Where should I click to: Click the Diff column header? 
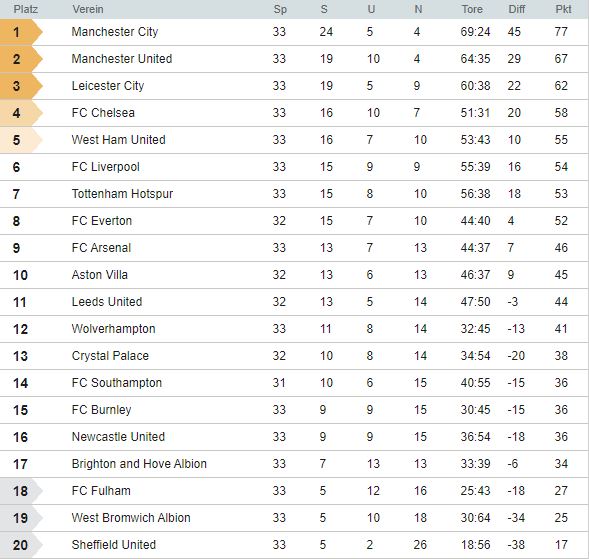coord(517,9)
